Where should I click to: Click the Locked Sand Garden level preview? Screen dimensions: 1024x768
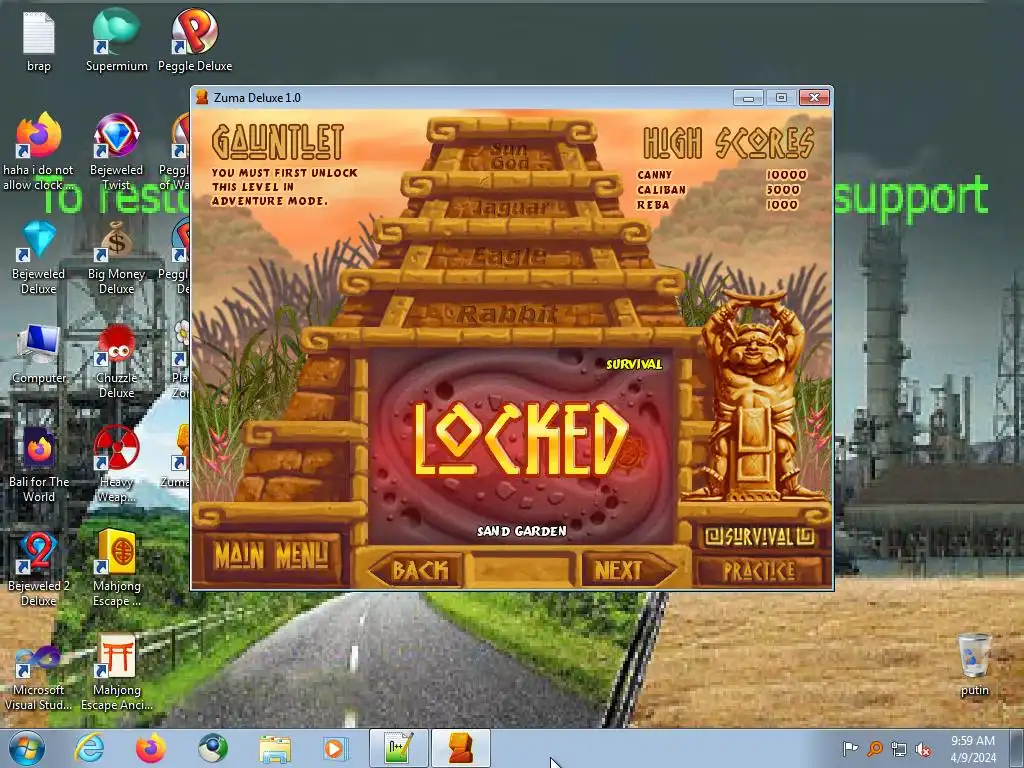tap(520, 446)
